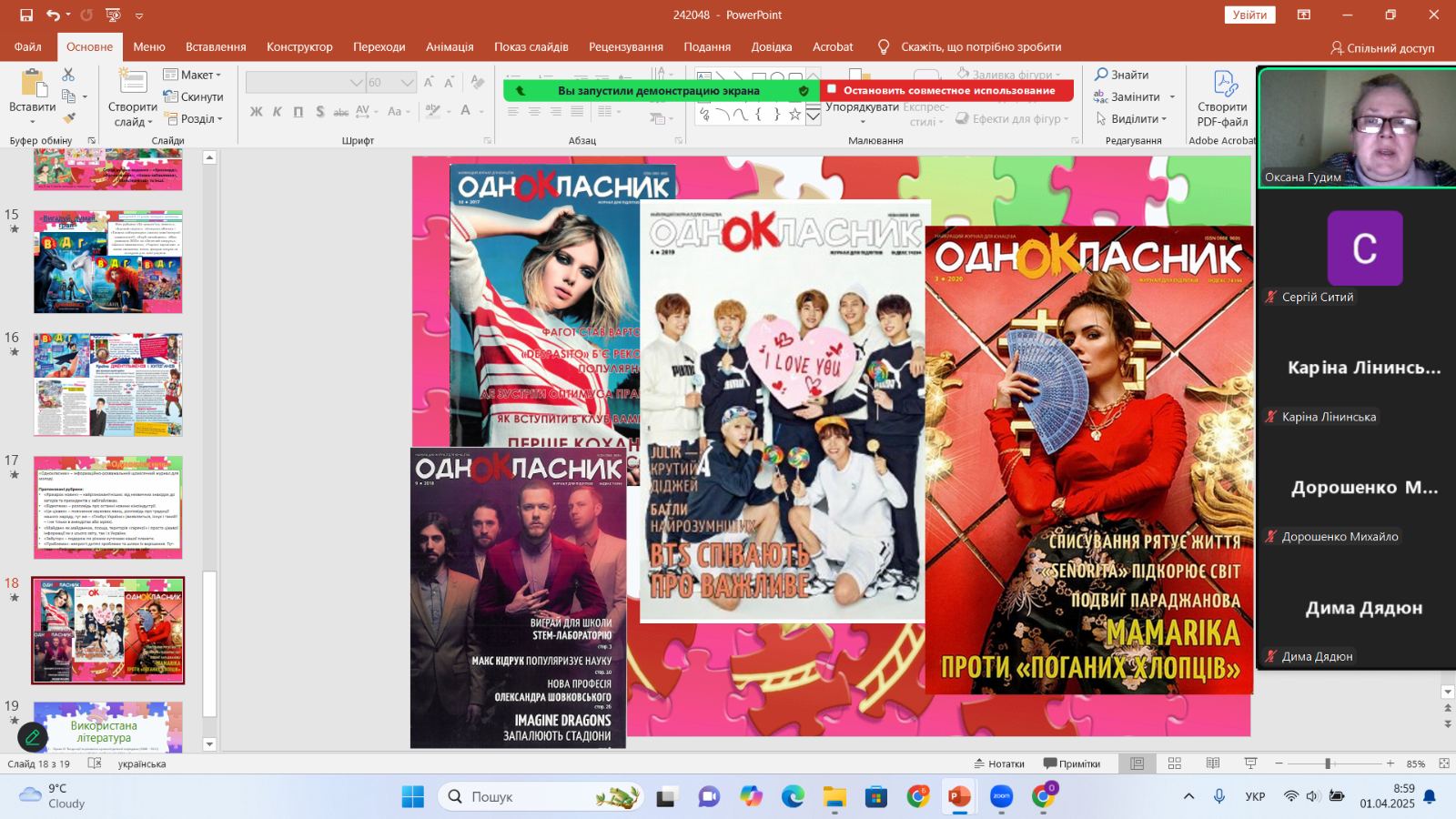Screen dimensions: 1456x819
Task: Switch to the Вставлення tab
Action: (x=216, y=46)
